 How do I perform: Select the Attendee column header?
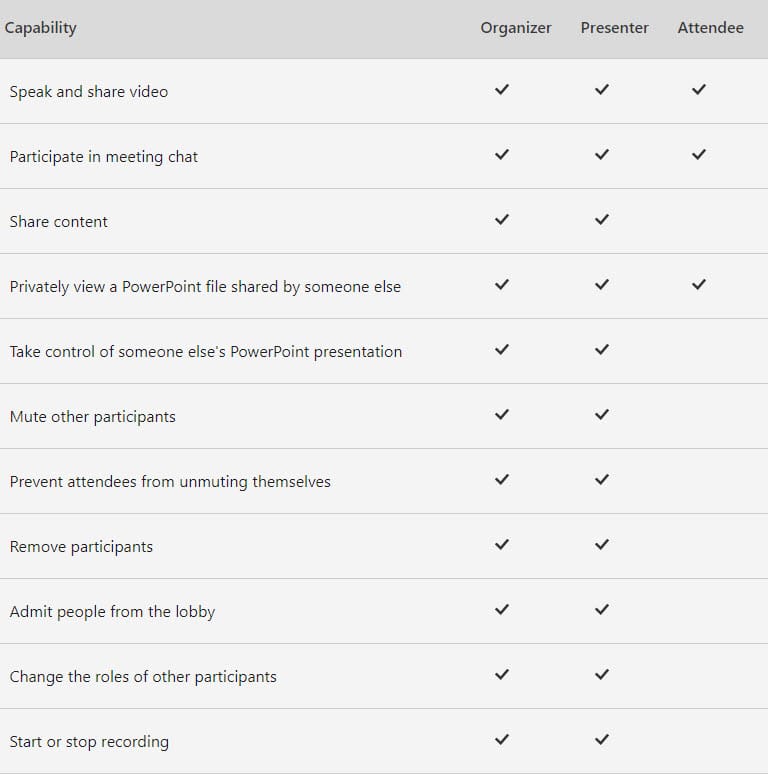(x=710, y=28)
